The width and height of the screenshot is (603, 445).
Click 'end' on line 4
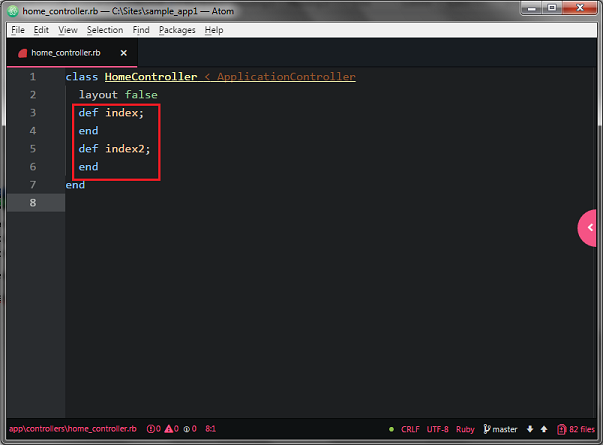click(x=88, y=131)
